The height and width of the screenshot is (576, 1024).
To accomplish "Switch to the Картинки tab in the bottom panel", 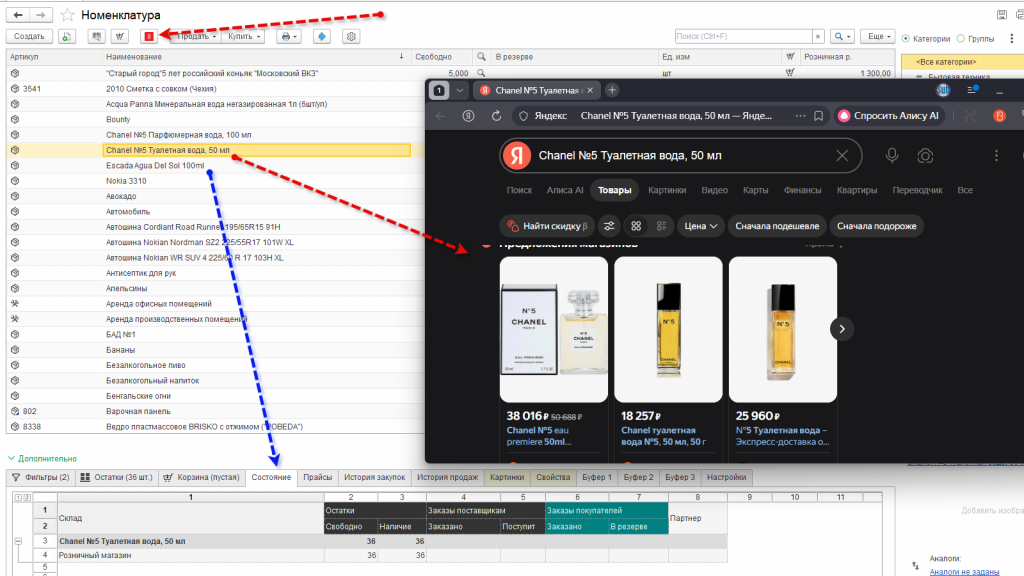I will click(x=507, y=477).
